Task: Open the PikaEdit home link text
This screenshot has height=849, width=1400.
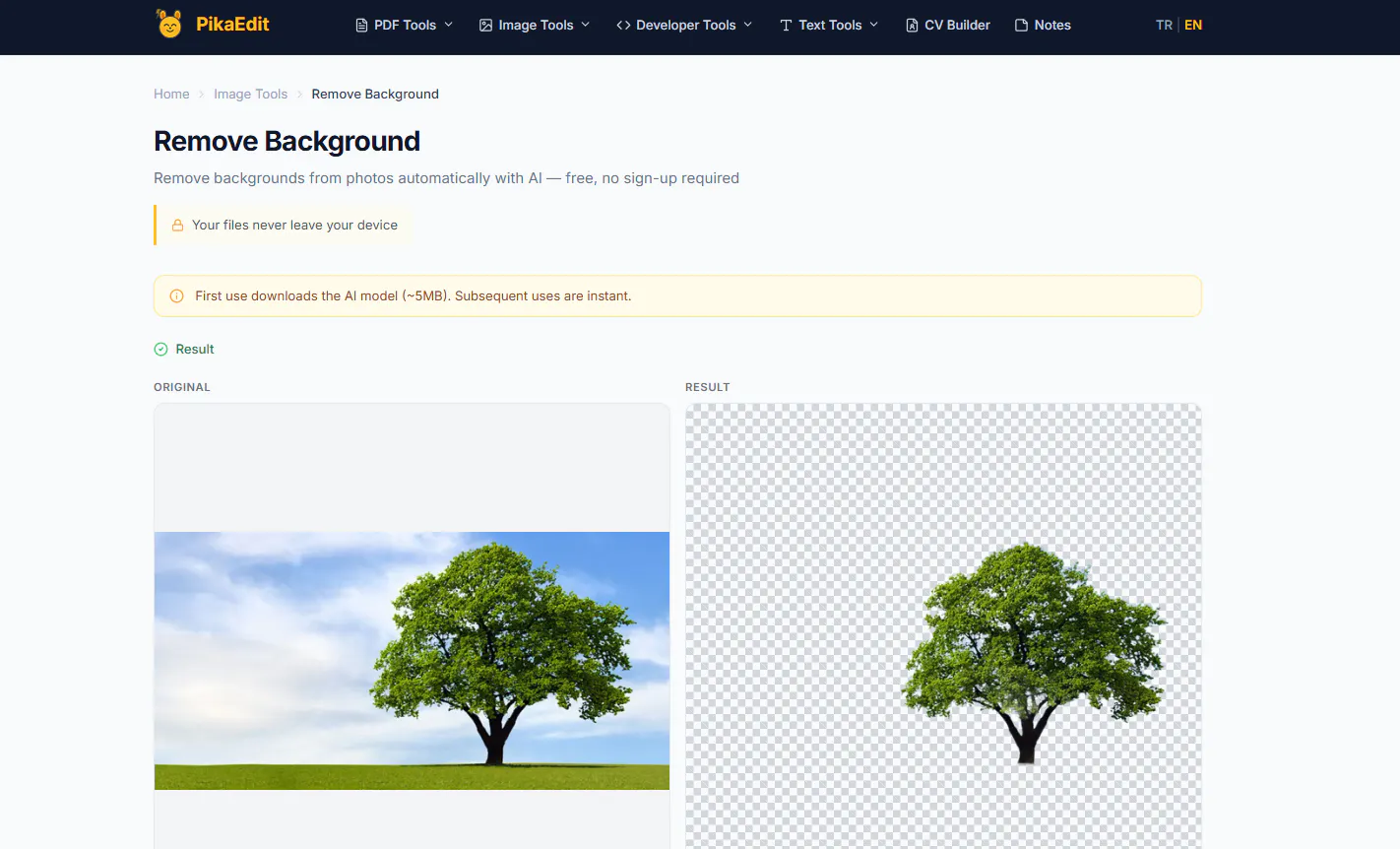Action: tap(232, 25)
